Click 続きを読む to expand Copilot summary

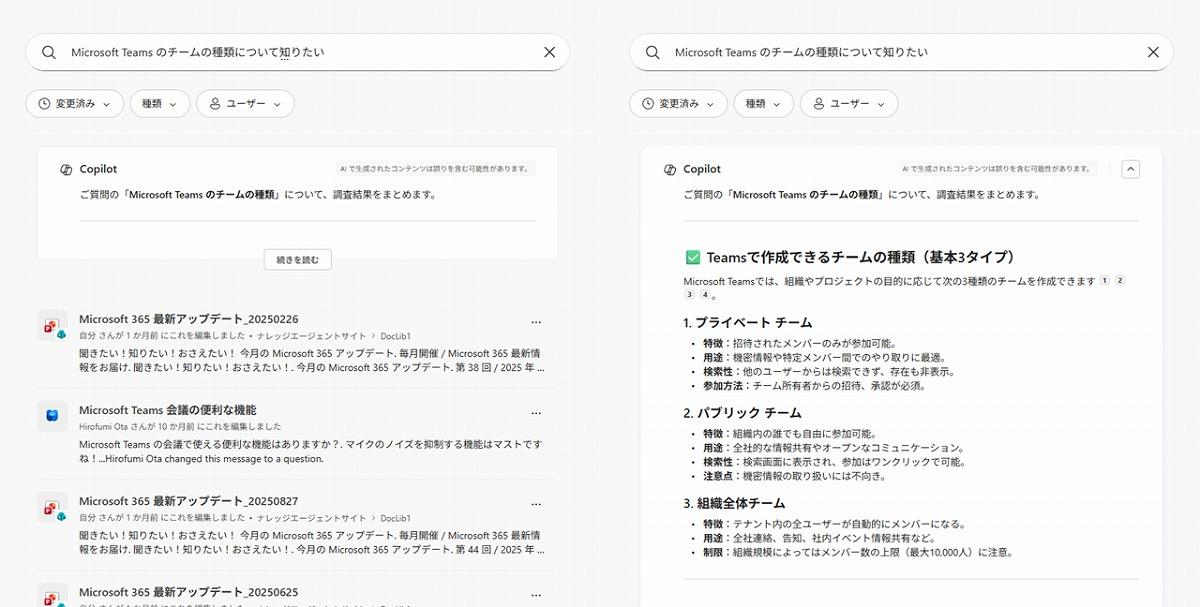click(297, 260)
